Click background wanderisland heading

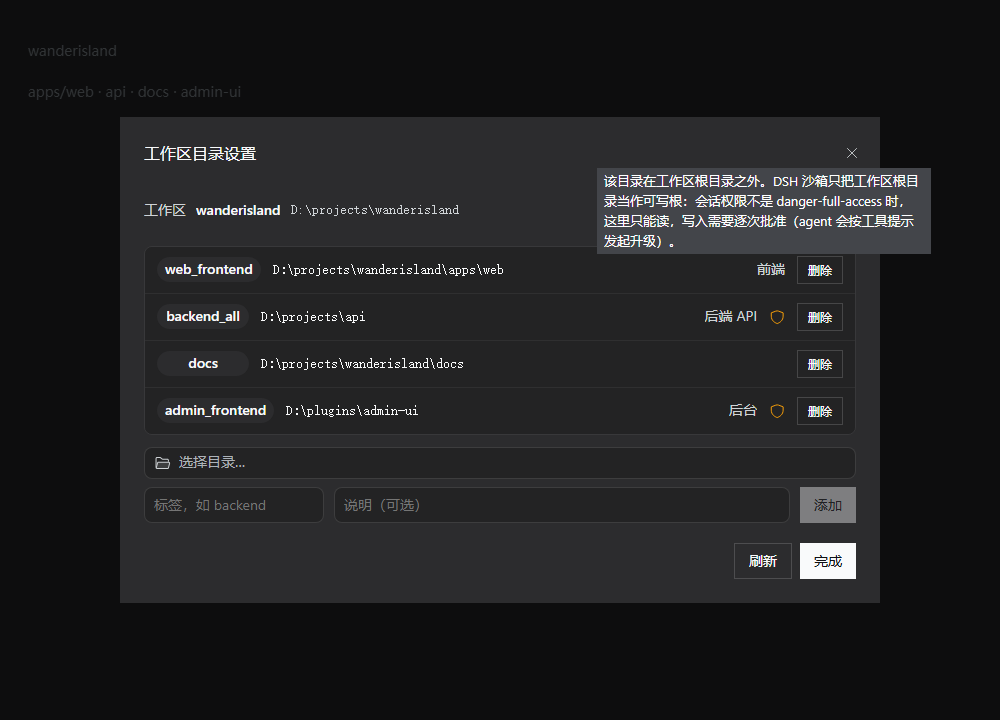72,51
